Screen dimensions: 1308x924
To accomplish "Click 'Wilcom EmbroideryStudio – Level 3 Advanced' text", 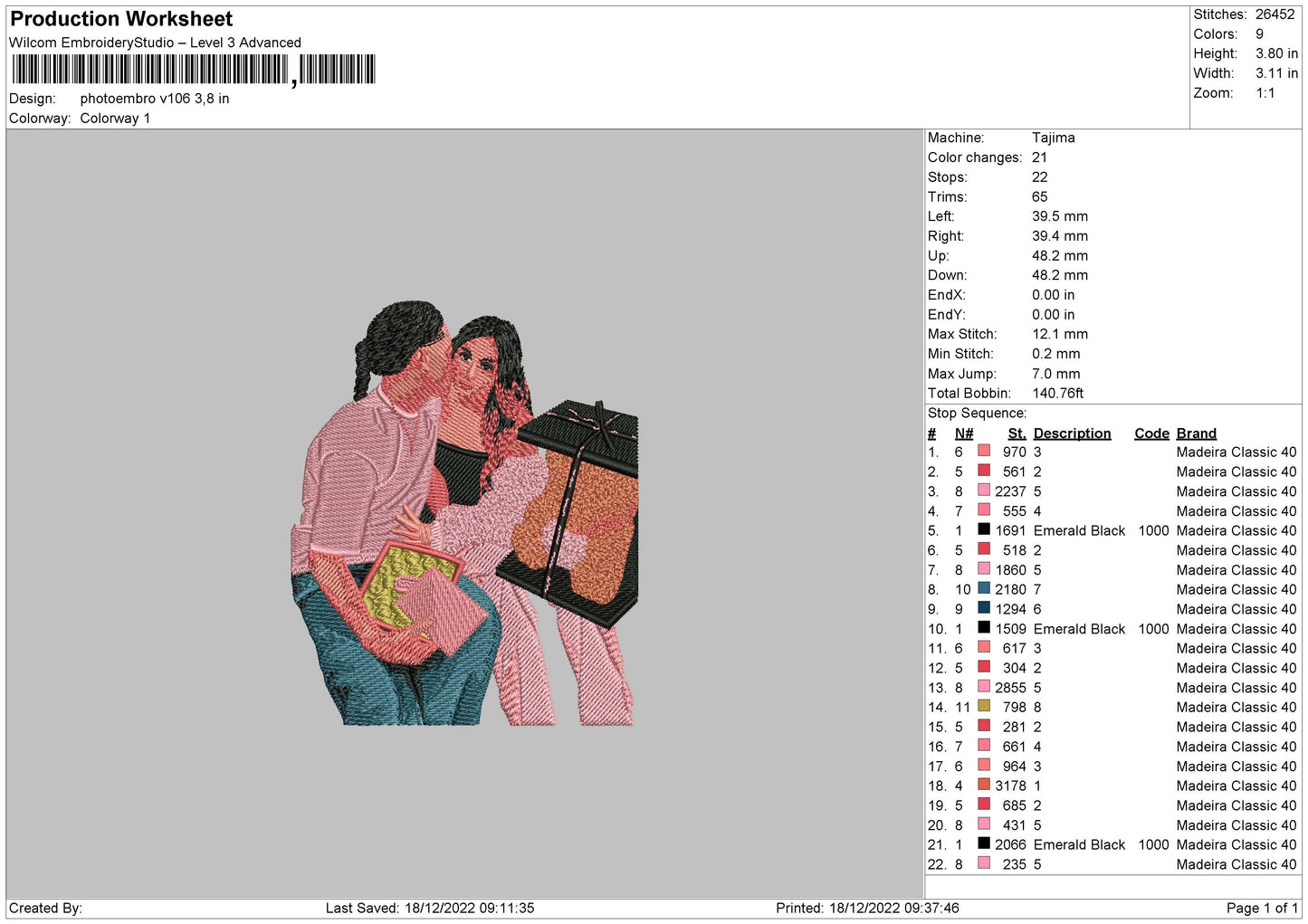I will click(x=155, y=43).
